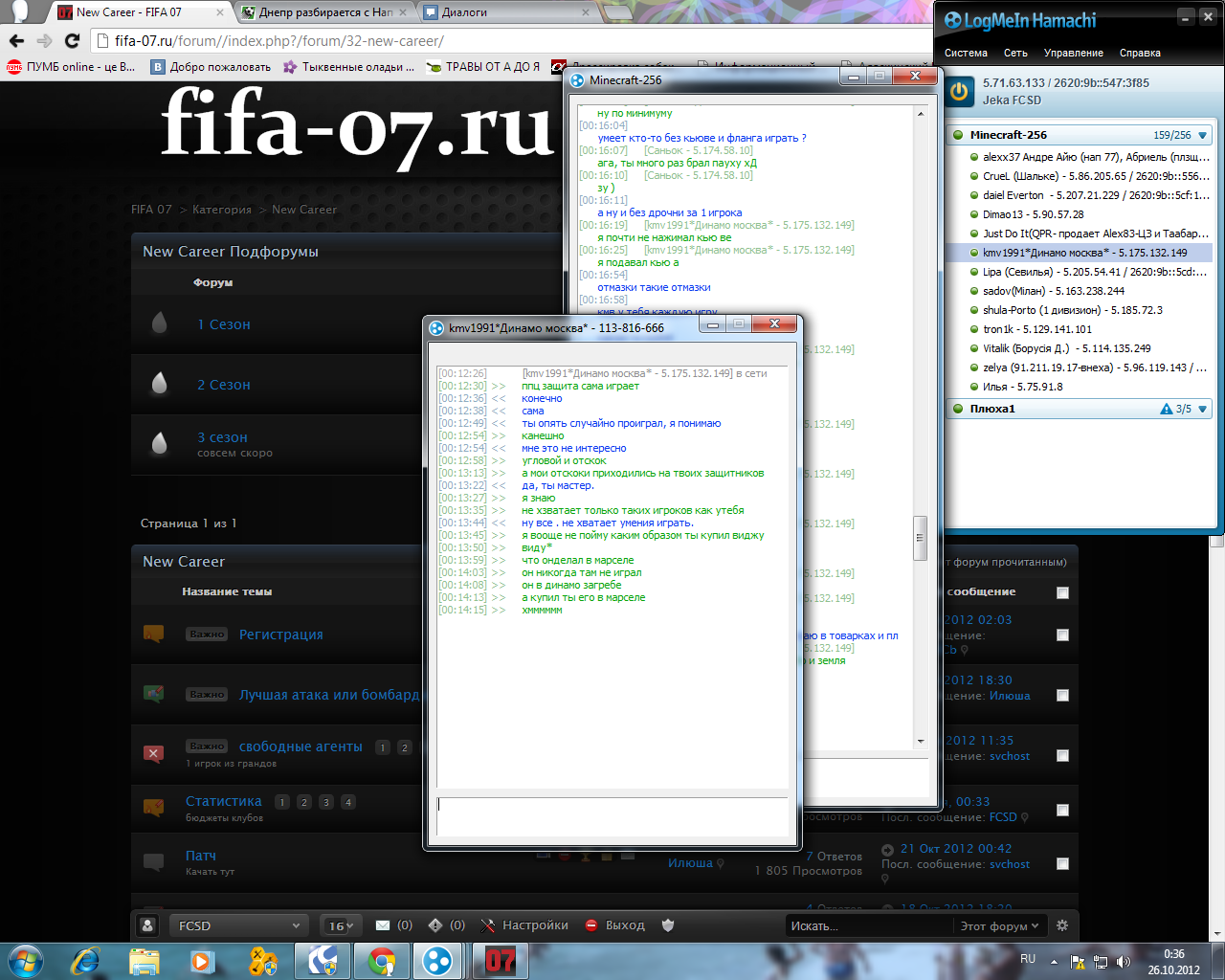
Task: Select peer Vitalik (Боруcія Д.) in Hamachi
Action: [1079, 348]
